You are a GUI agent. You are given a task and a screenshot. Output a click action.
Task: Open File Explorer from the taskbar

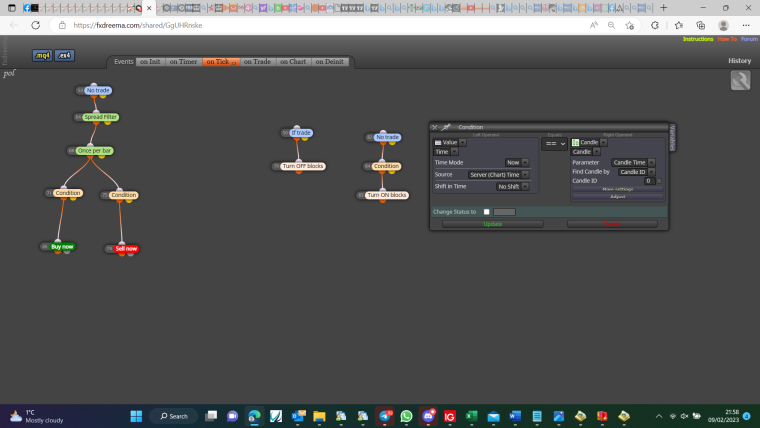click(319, 416)
